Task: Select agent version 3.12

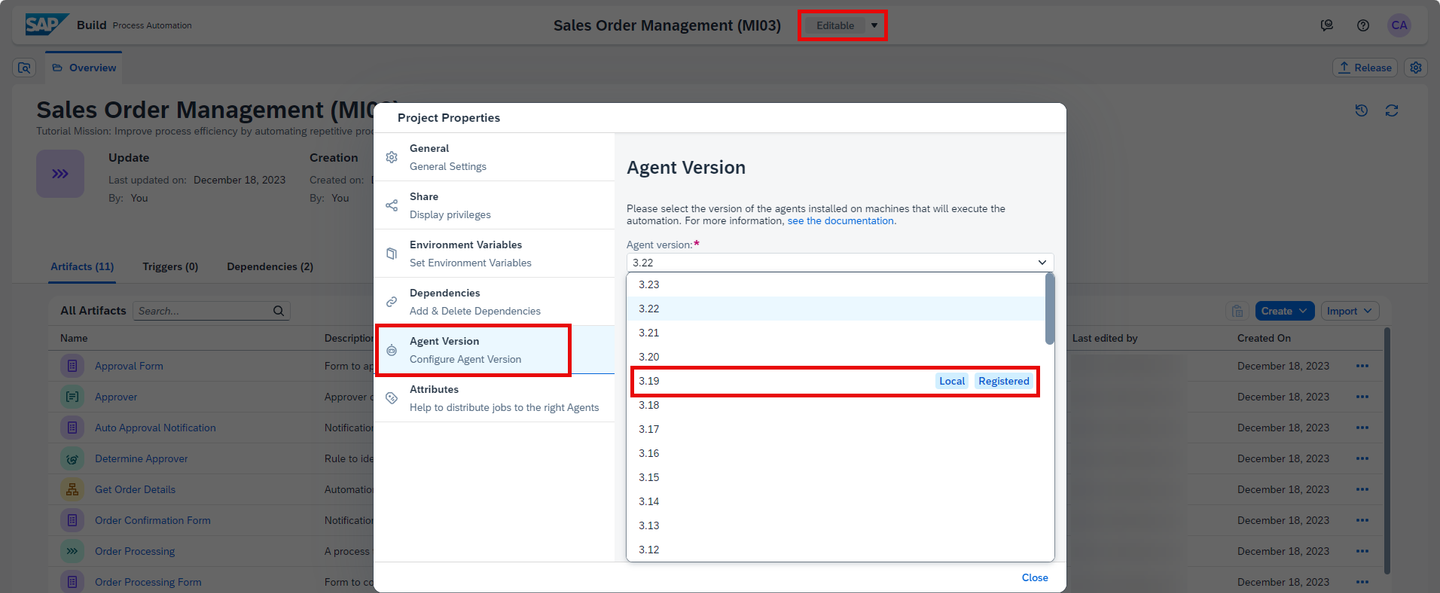Action: click(836, 550)
